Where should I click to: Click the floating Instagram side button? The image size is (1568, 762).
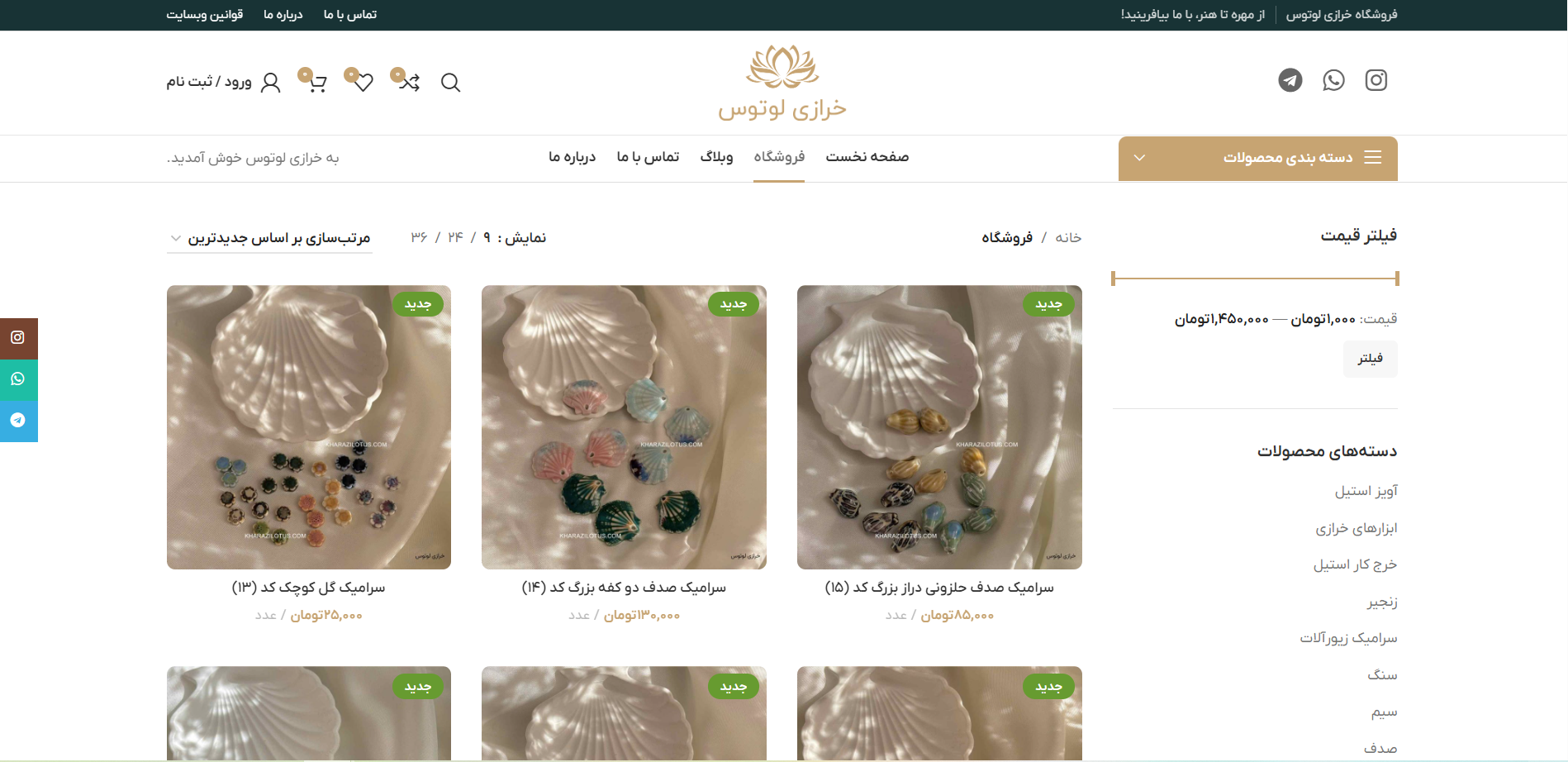[x=18, y=338]
